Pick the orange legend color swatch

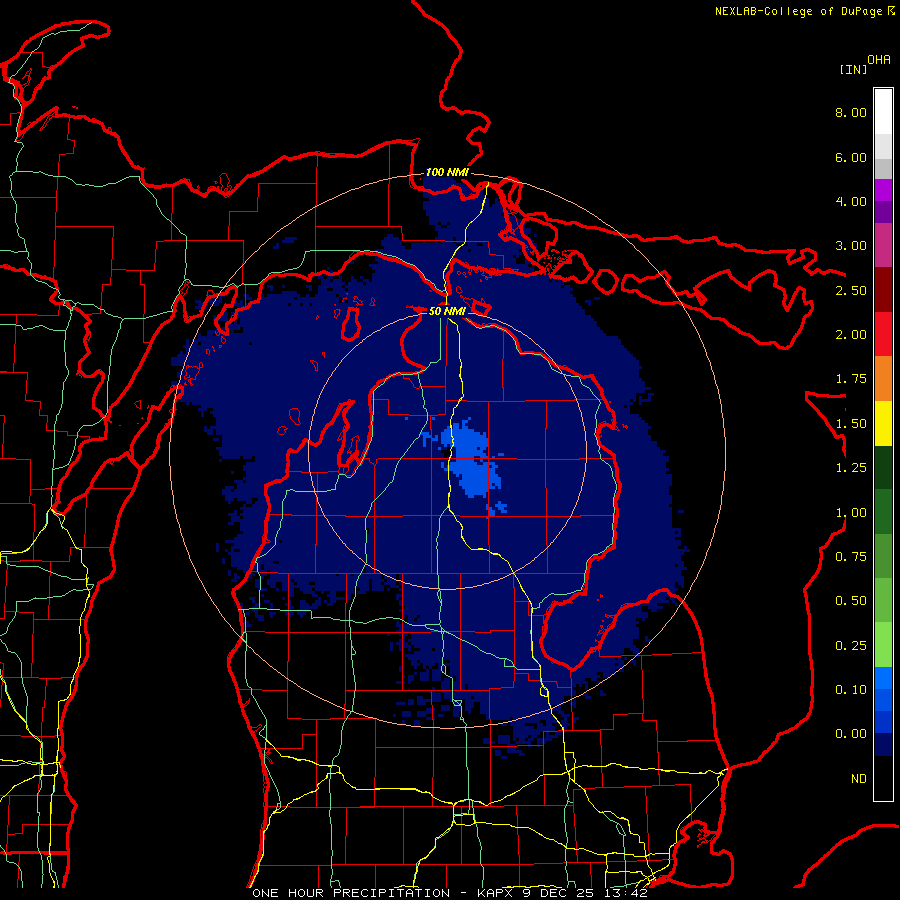point(883,379)
